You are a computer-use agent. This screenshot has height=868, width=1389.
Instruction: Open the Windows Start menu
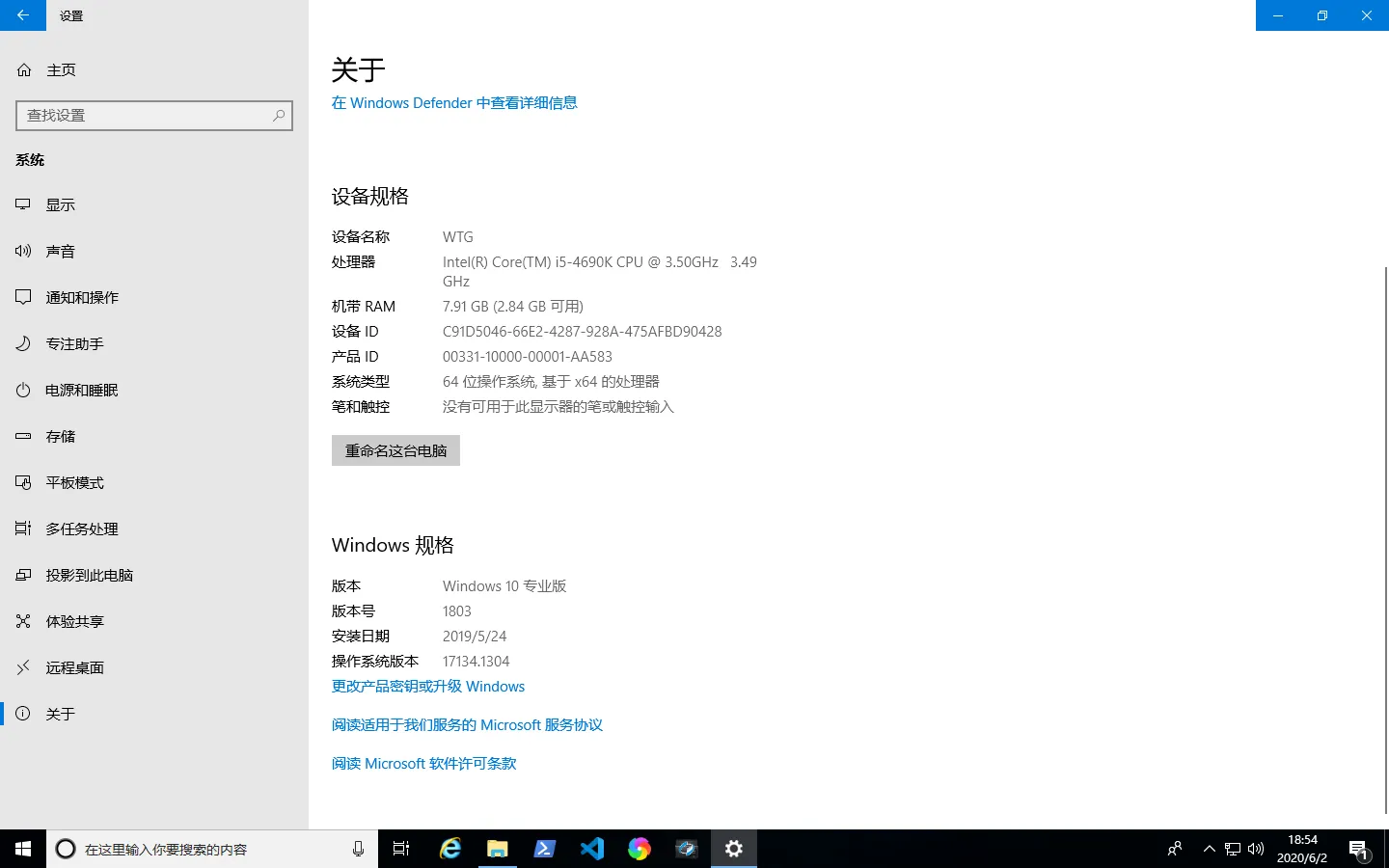23,849
